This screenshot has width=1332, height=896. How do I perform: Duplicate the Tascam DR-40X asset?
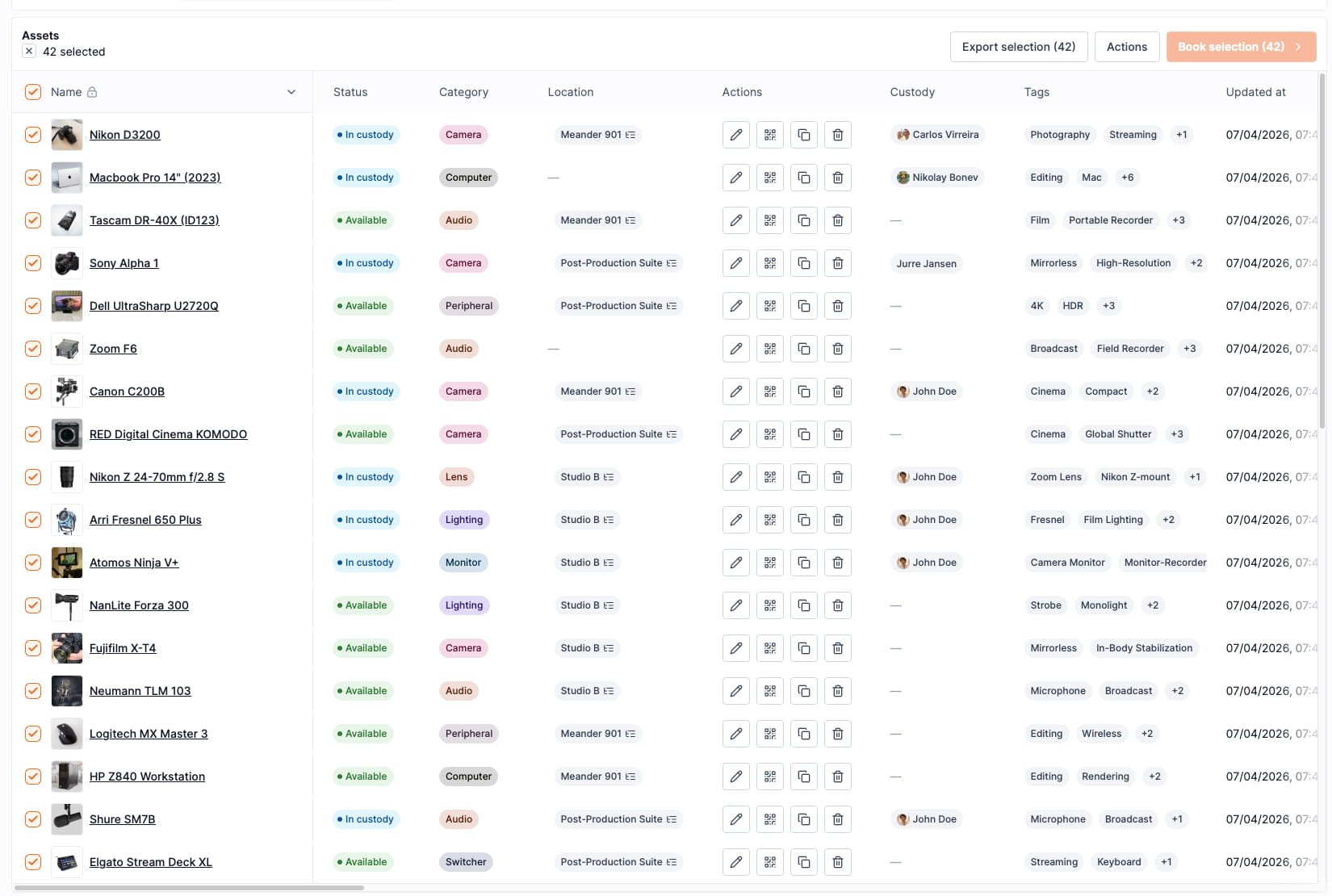click(803, 220)
